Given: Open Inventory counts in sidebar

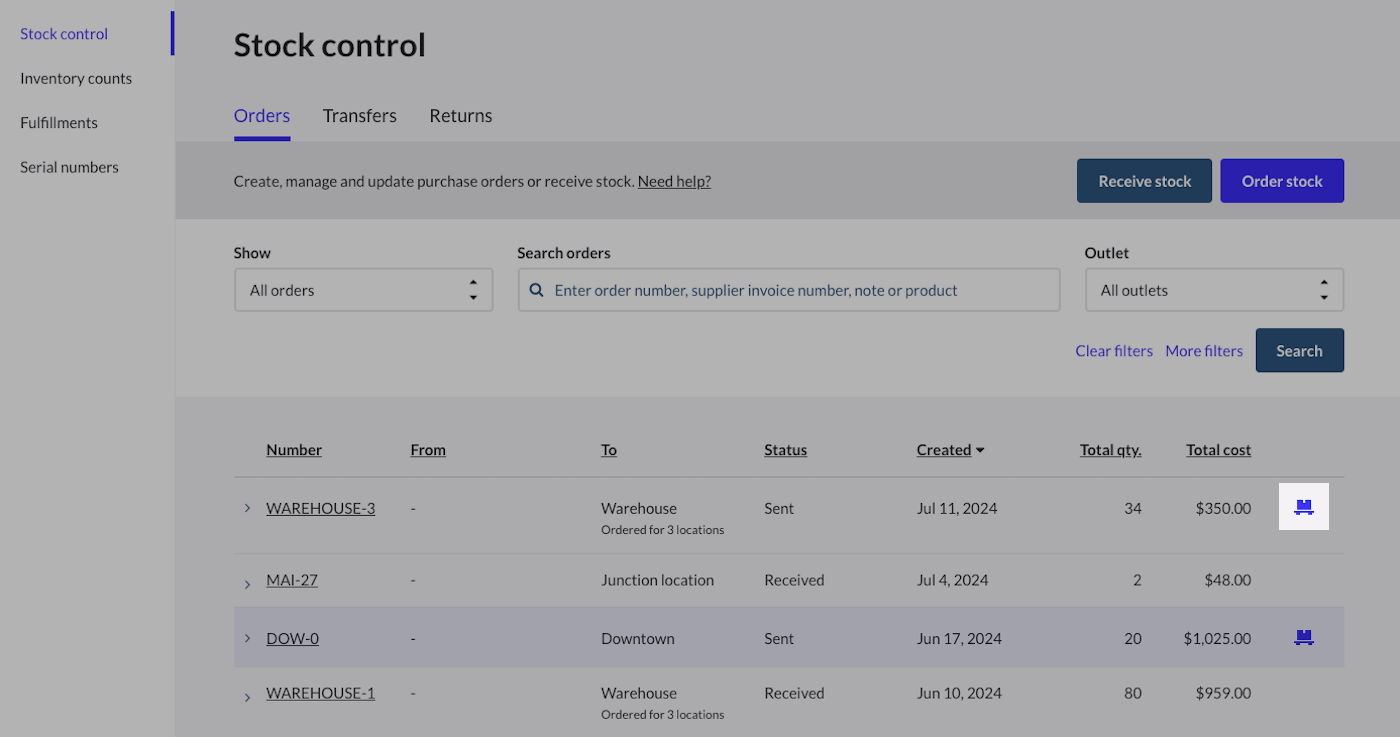Looking at the screenshot, I should (x=76, y=78).
